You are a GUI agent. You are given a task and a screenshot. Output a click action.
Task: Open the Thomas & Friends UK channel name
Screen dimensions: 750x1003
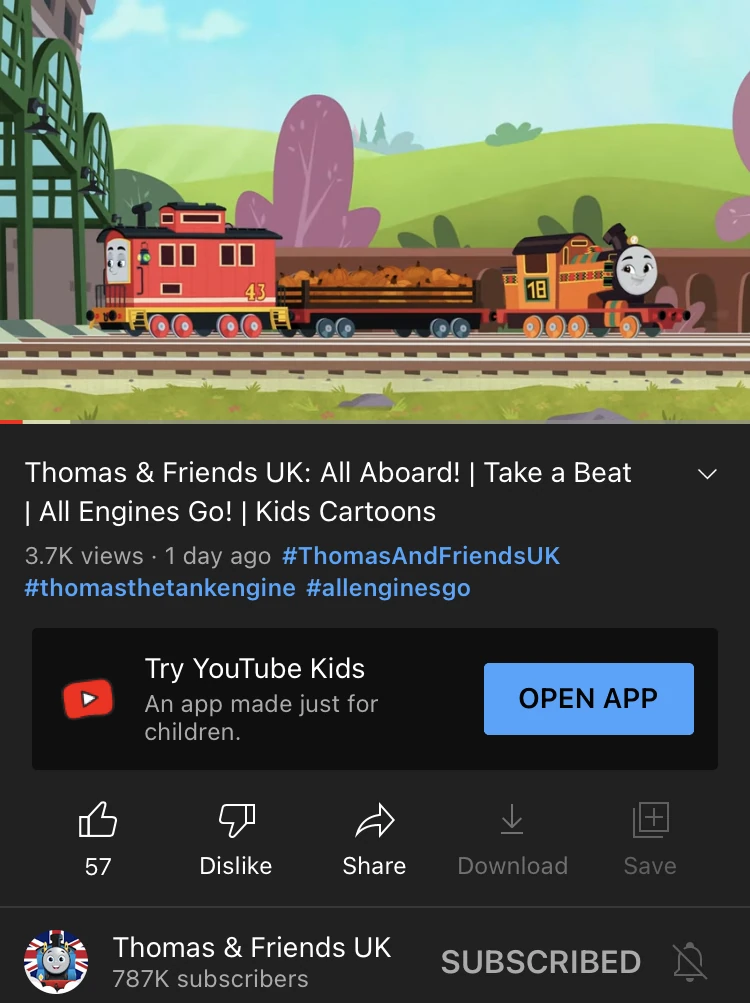tap(252, 947)
